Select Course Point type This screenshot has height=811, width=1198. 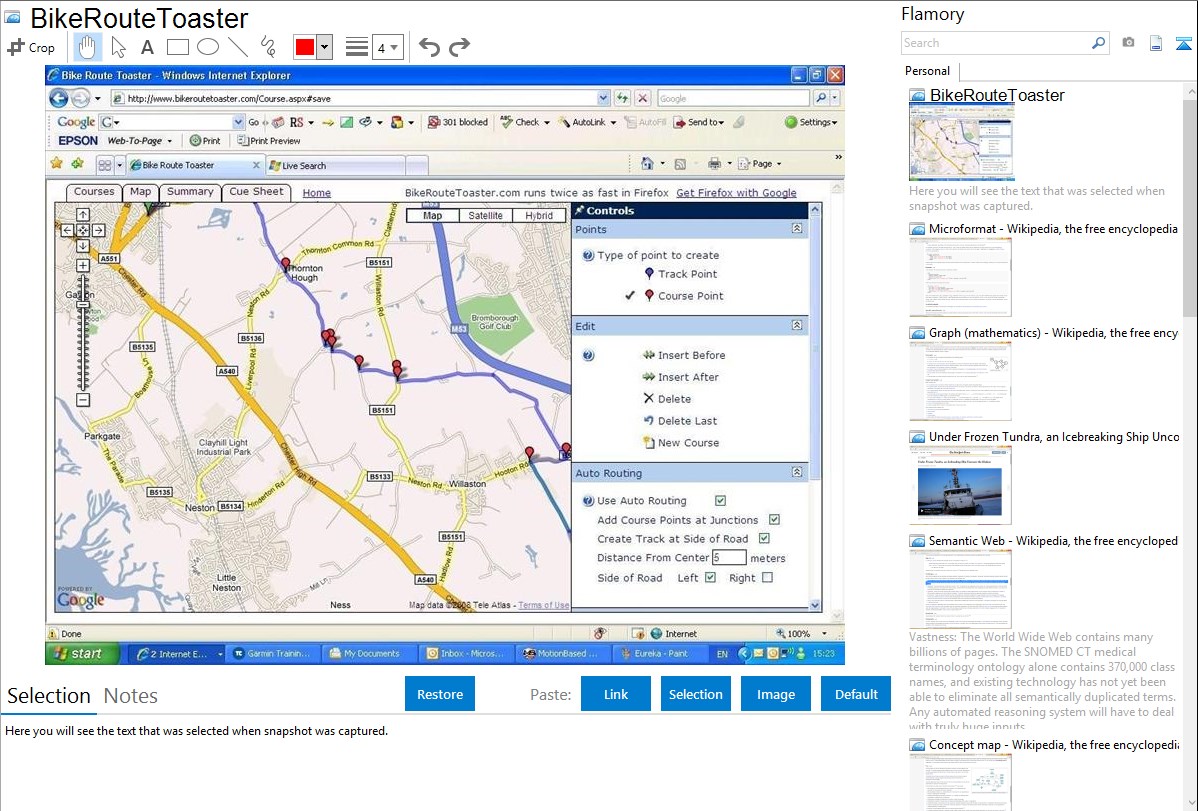pyautogui.click(x=683, y=296)
